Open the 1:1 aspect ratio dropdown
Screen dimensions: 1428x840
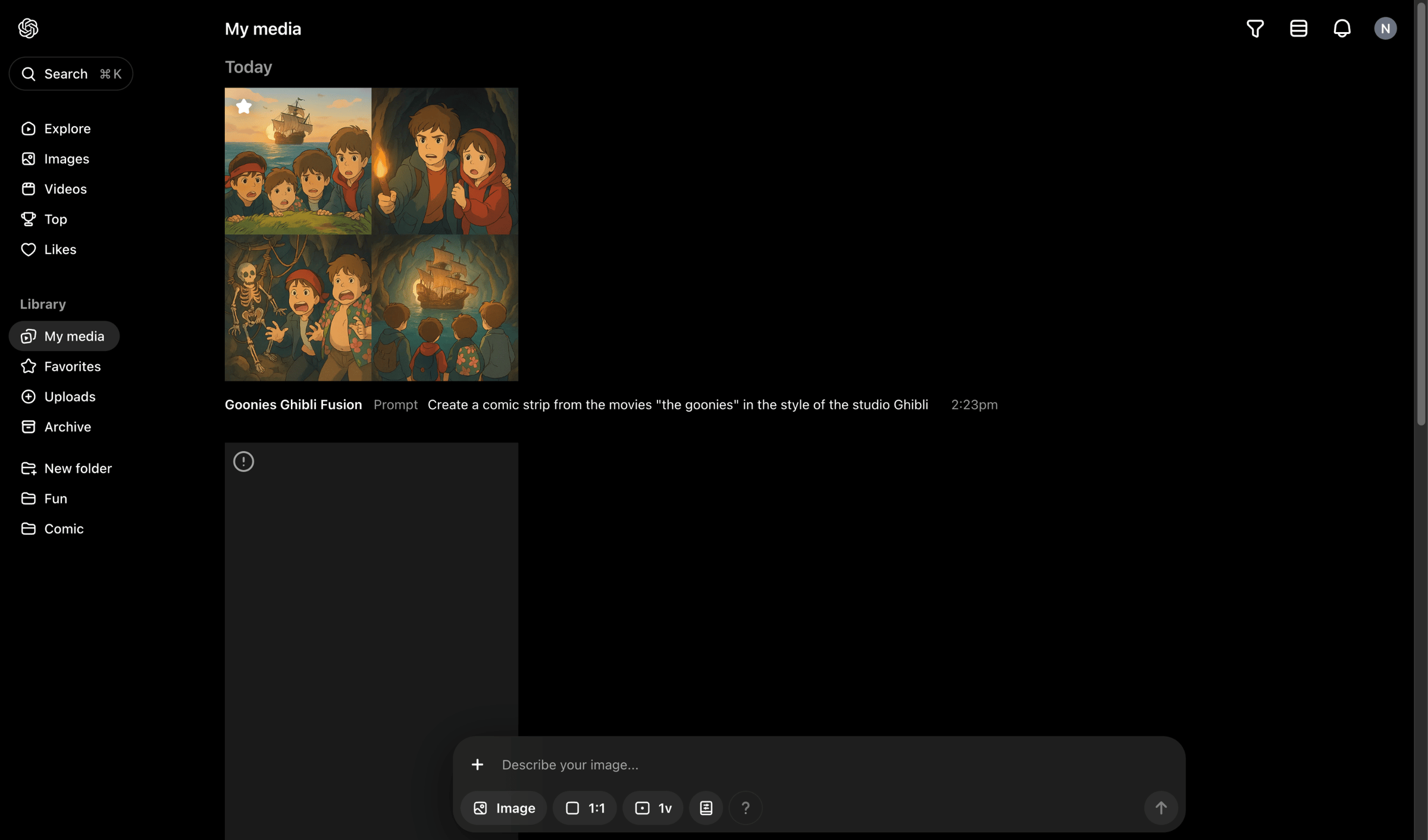tap(585, 808)
